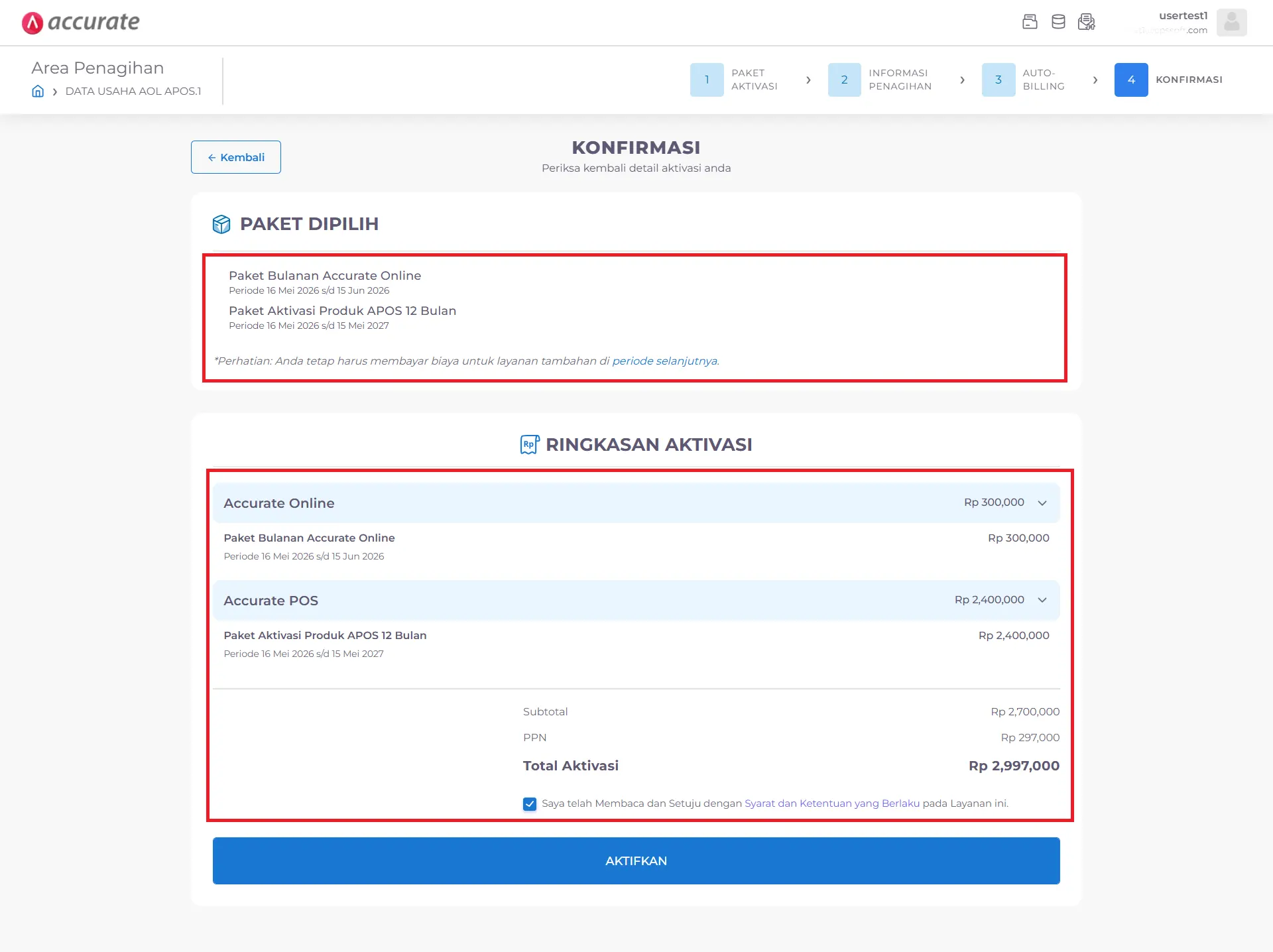Click the Area Penagihan title
The width and height of the screenshot is (1273, 952).
pos(97,68)
